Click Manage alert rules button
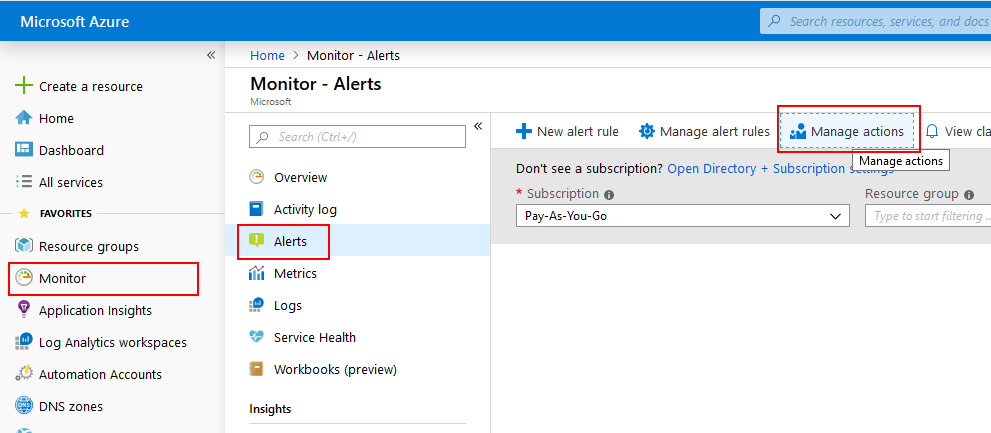 point(705,131)
